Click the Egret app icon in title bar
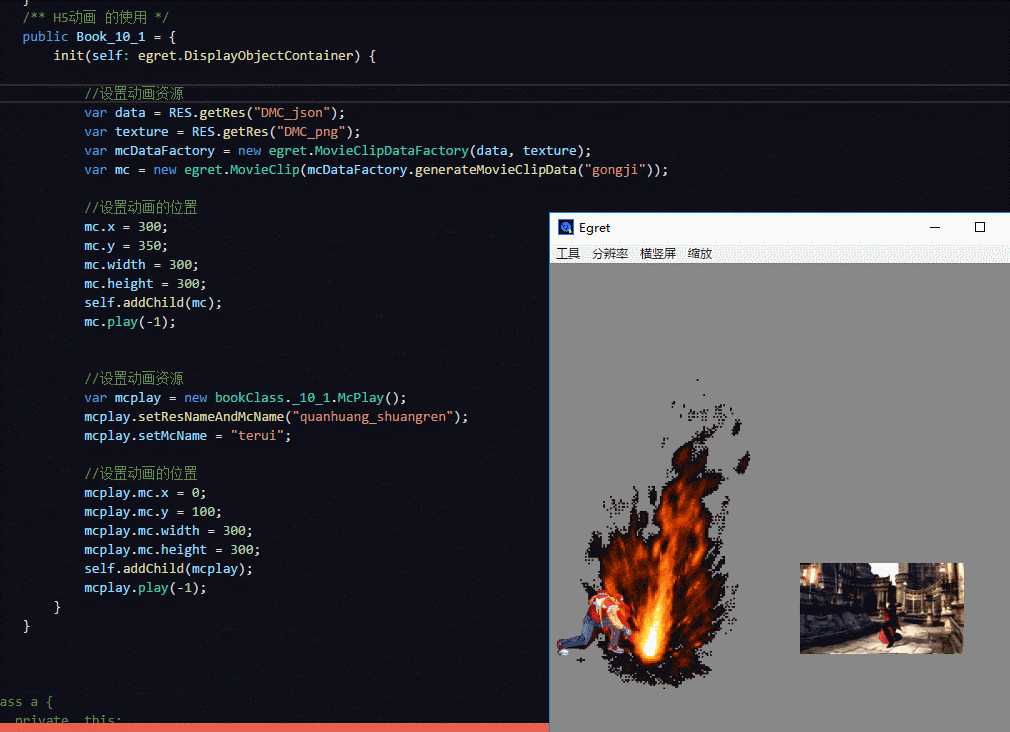Image resolution: width=1010 pixels, height=732 pixels. 566,227
